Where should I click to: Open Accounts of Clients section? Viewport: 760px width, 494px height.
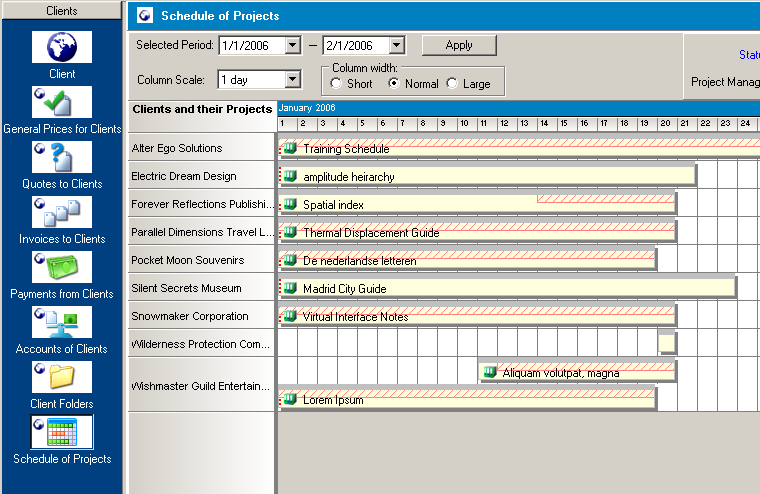(x=62, y=322)
